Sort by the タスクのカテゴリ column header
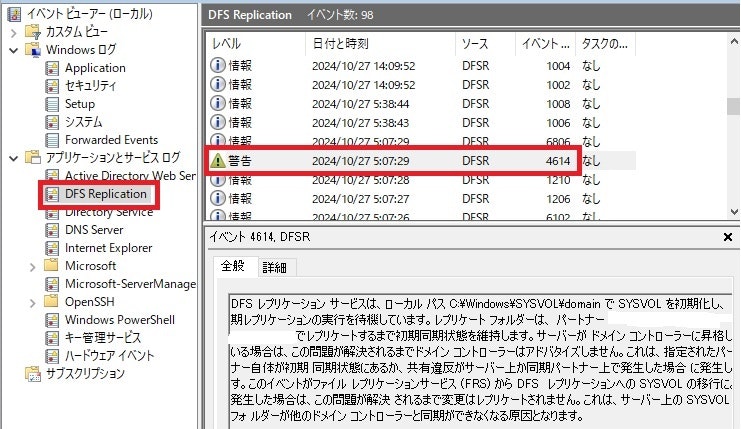Viewport: 741px width, 429px height. click(x=605, y=43)
